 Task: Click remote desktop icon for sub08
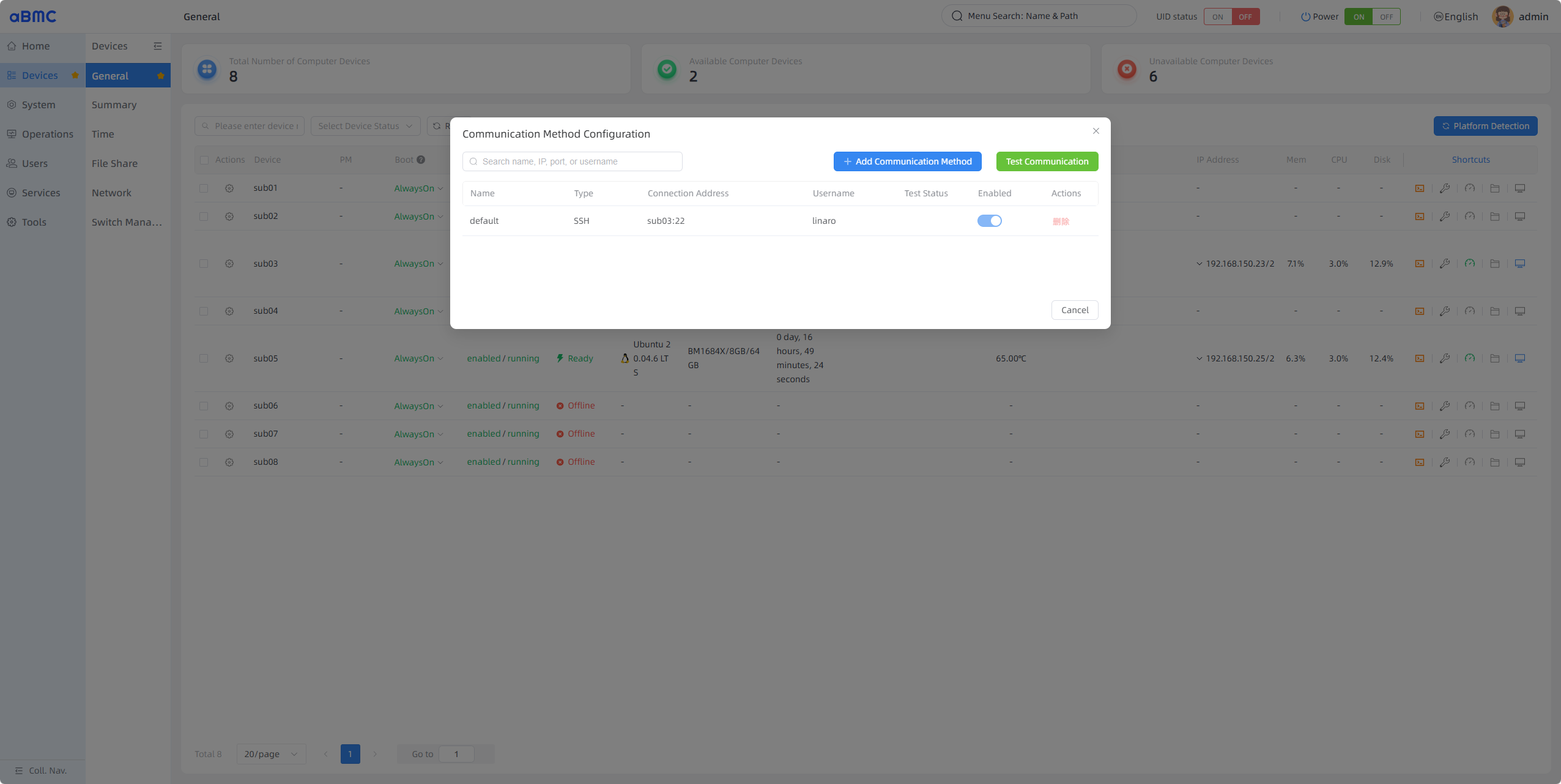pos(1520,462)
